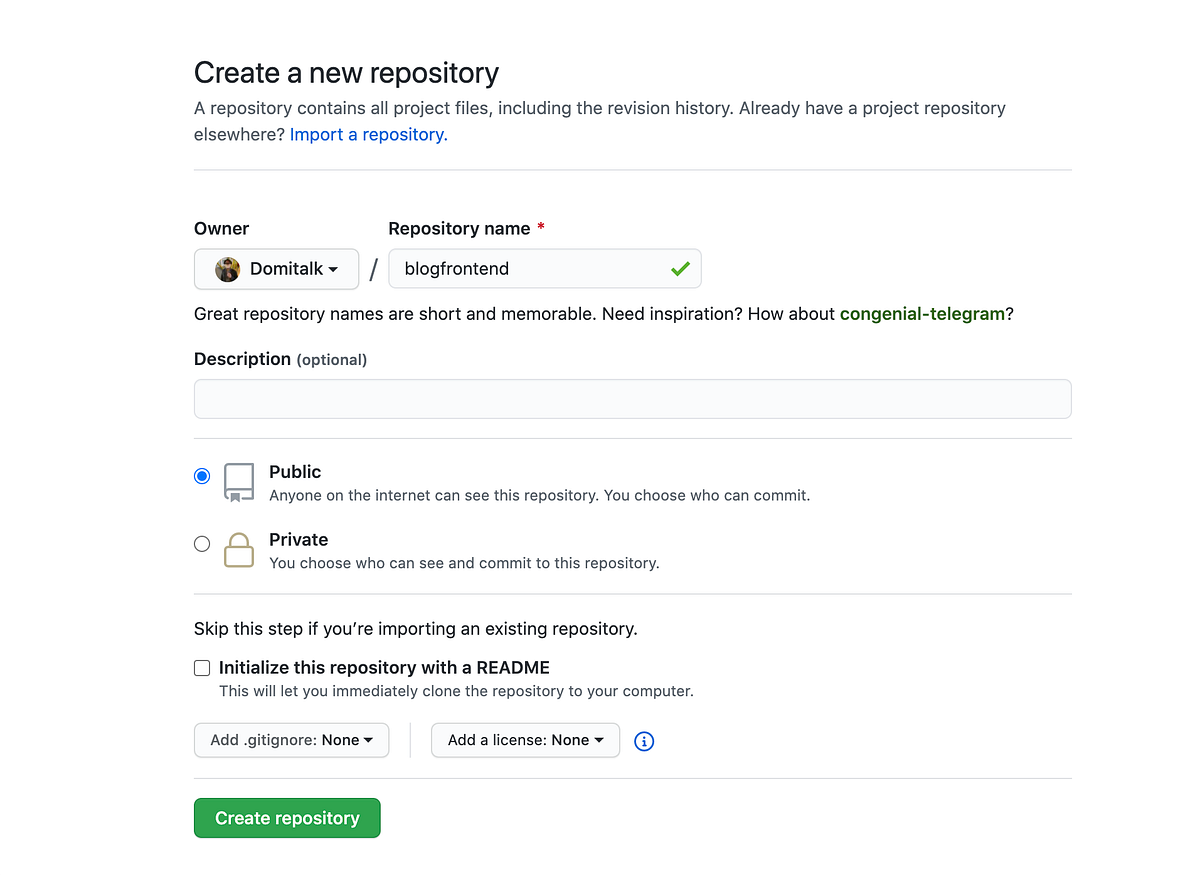Click the green checkmark beside repository name

tap(680, 268)
